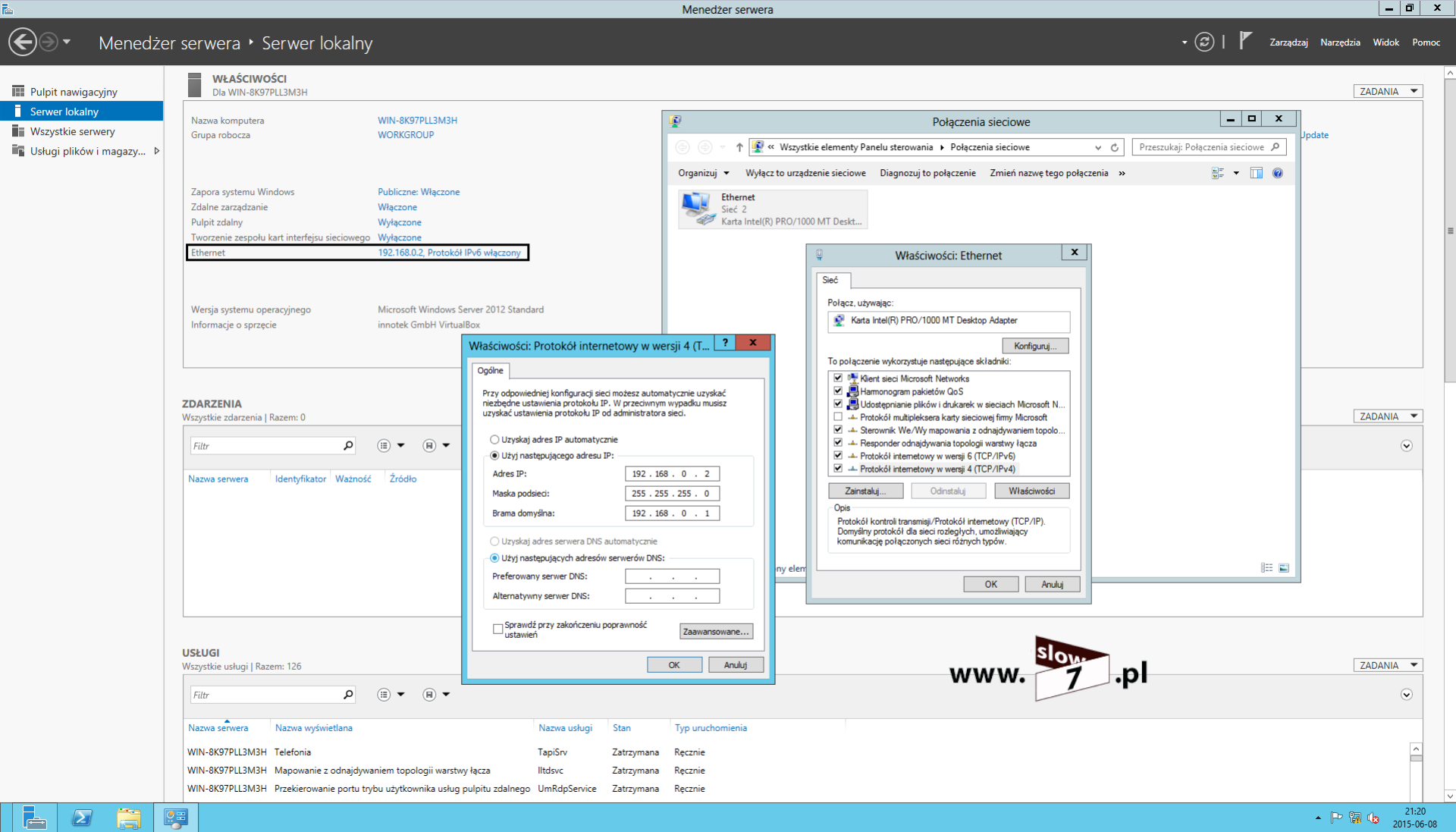Enable Protokół multipleksera karty sieciowej checkbox

pyautogui.click(x=838, y=417)
